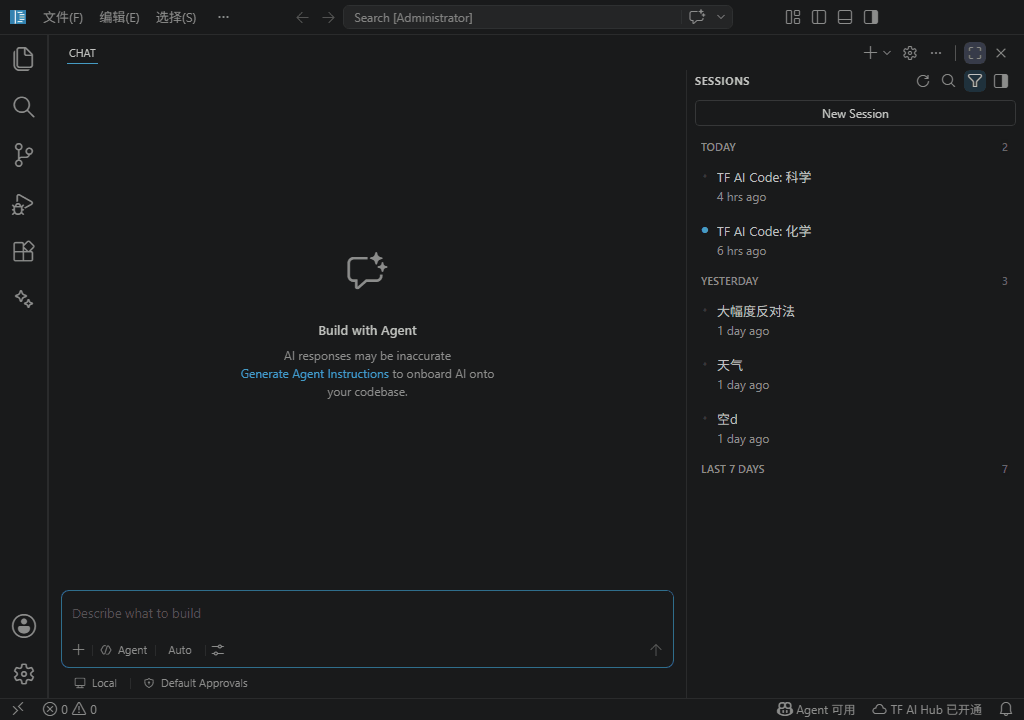Image resolution: width=1024 pixels, height=720 pixels.
Task: Open the Accounts icon in activity bar
Action: tap(24, 626)
